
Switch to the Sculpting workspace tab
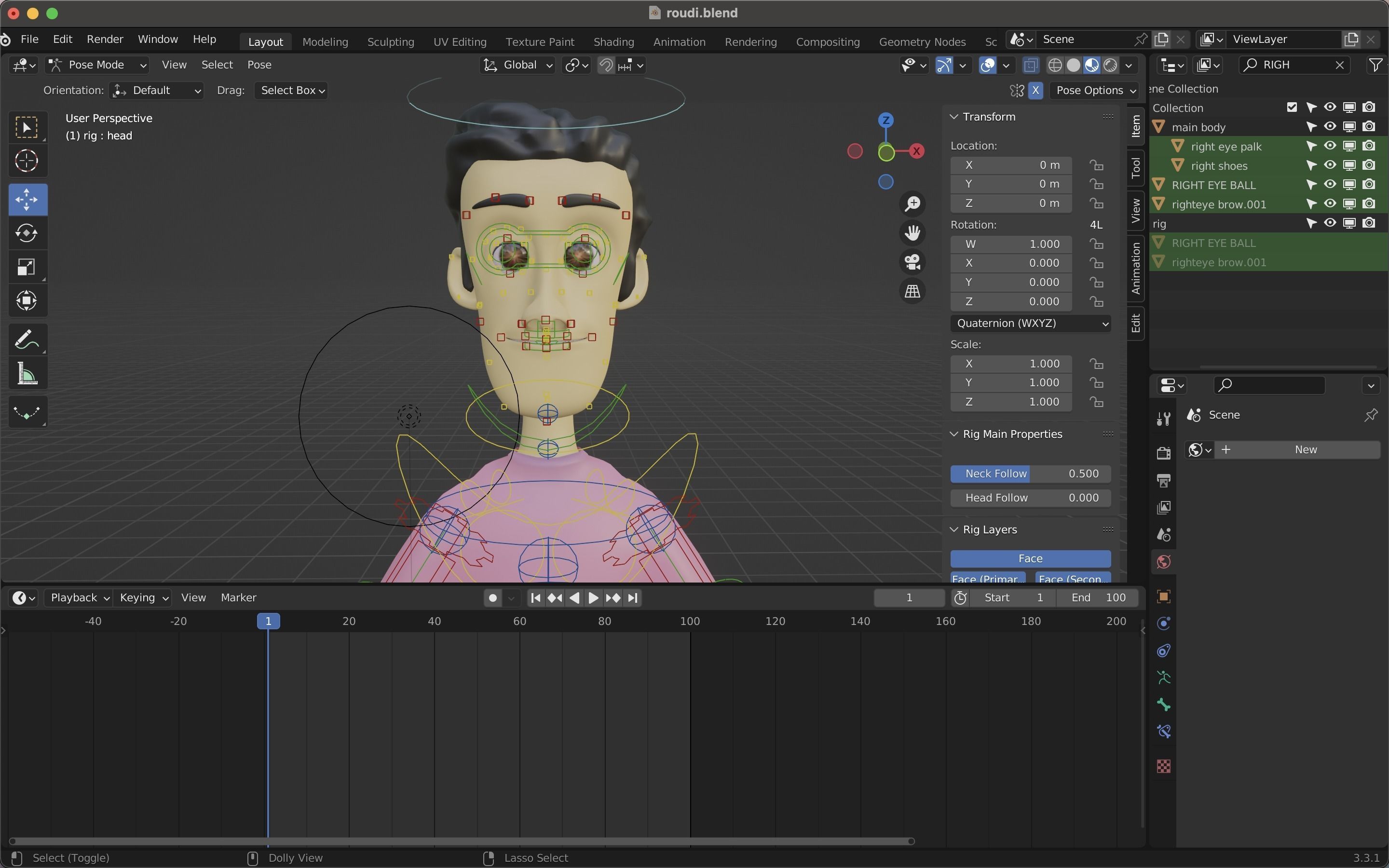pos(390,42)
